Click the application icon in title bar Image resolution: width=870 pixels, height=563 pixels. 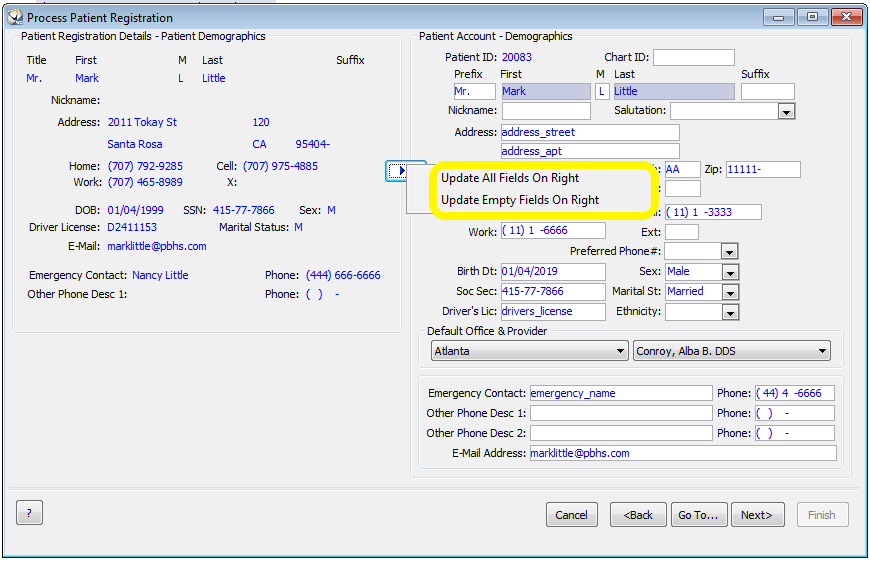[15, 17]
